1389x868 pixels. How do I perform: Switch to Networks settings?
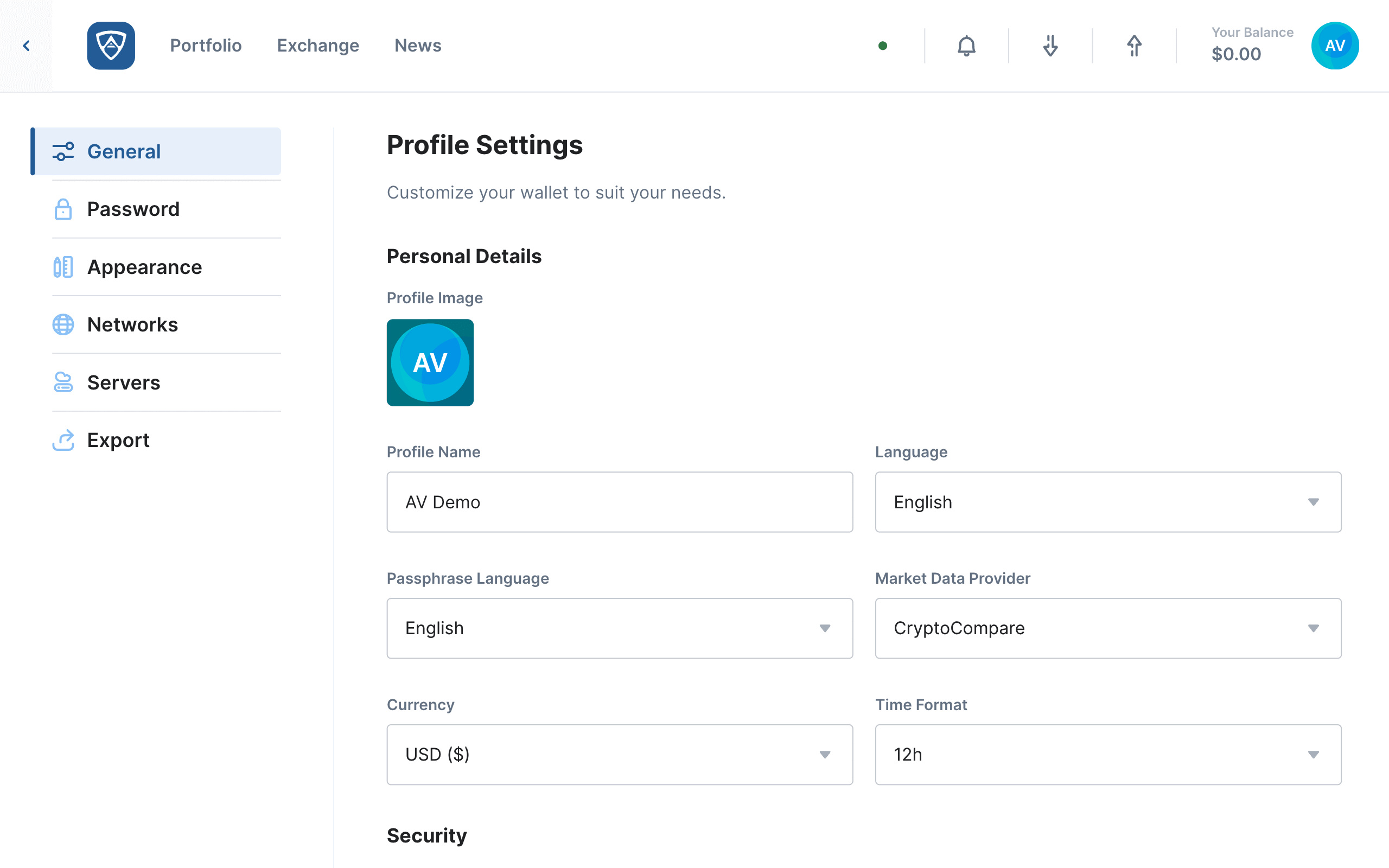[167, 325]
